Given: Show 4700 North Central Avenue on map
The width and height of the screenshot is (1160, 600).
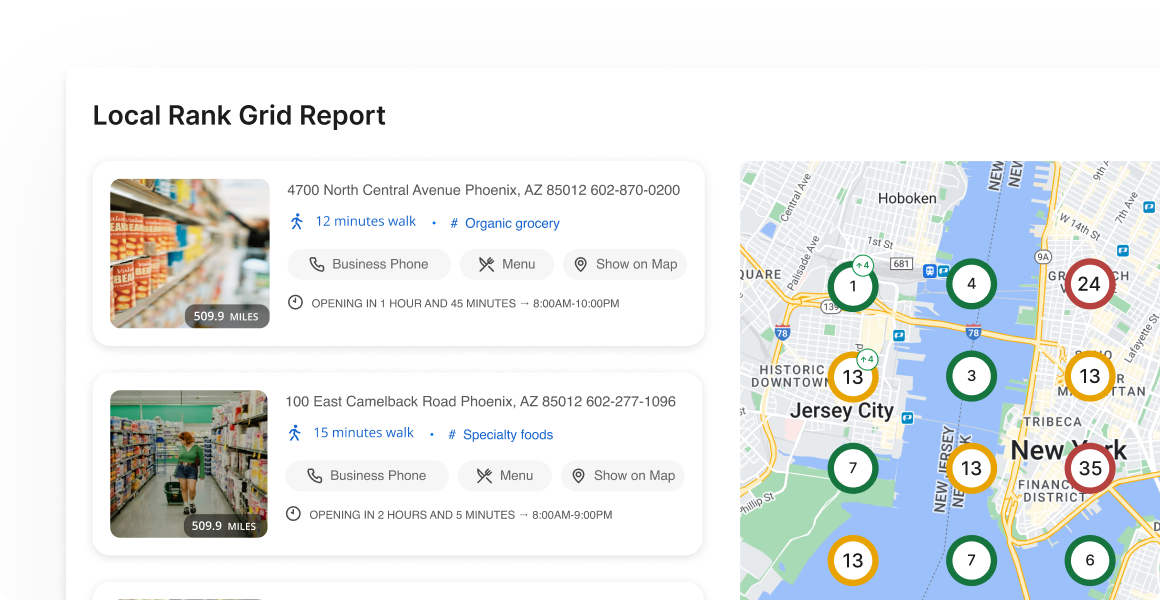Looking at the screenshot, I should pos(625,264).
